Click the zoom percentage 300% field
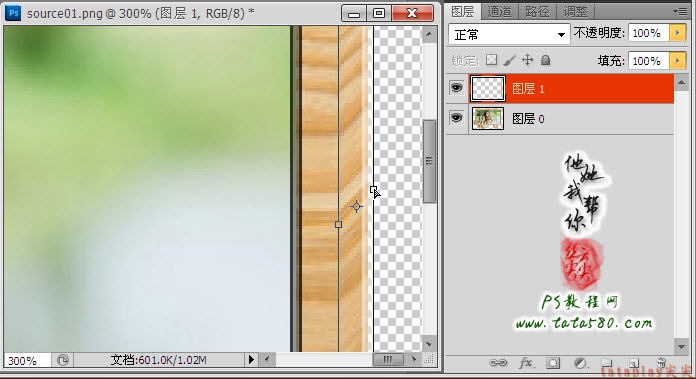 click(x=27, y=360)
